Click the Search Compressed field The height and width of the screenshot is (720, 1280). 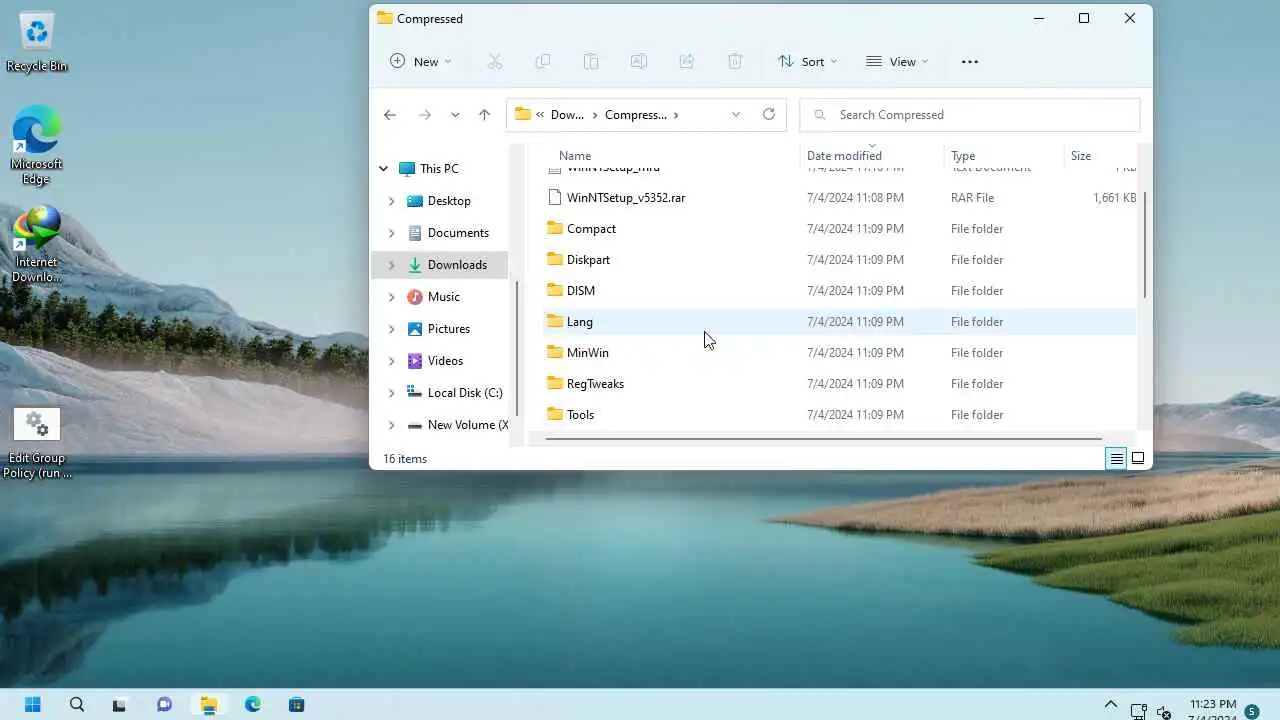pos(970,115)
